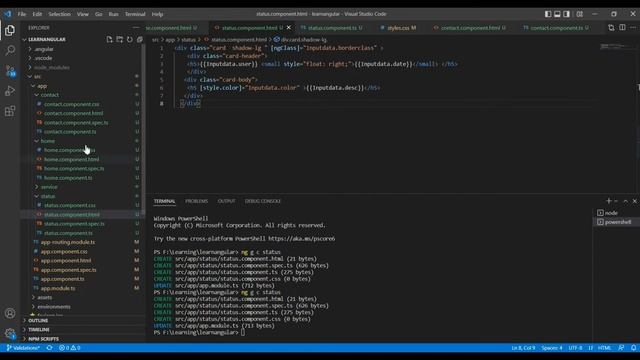Open the Explorer view in activity bar
The height and width of the screenshot is (360, 640).
[x=10, y=31]
